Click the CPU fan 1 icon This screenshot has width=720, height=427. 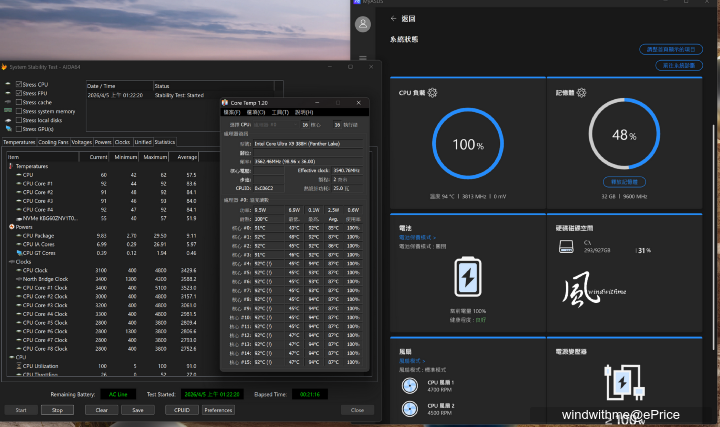point(410,386)
